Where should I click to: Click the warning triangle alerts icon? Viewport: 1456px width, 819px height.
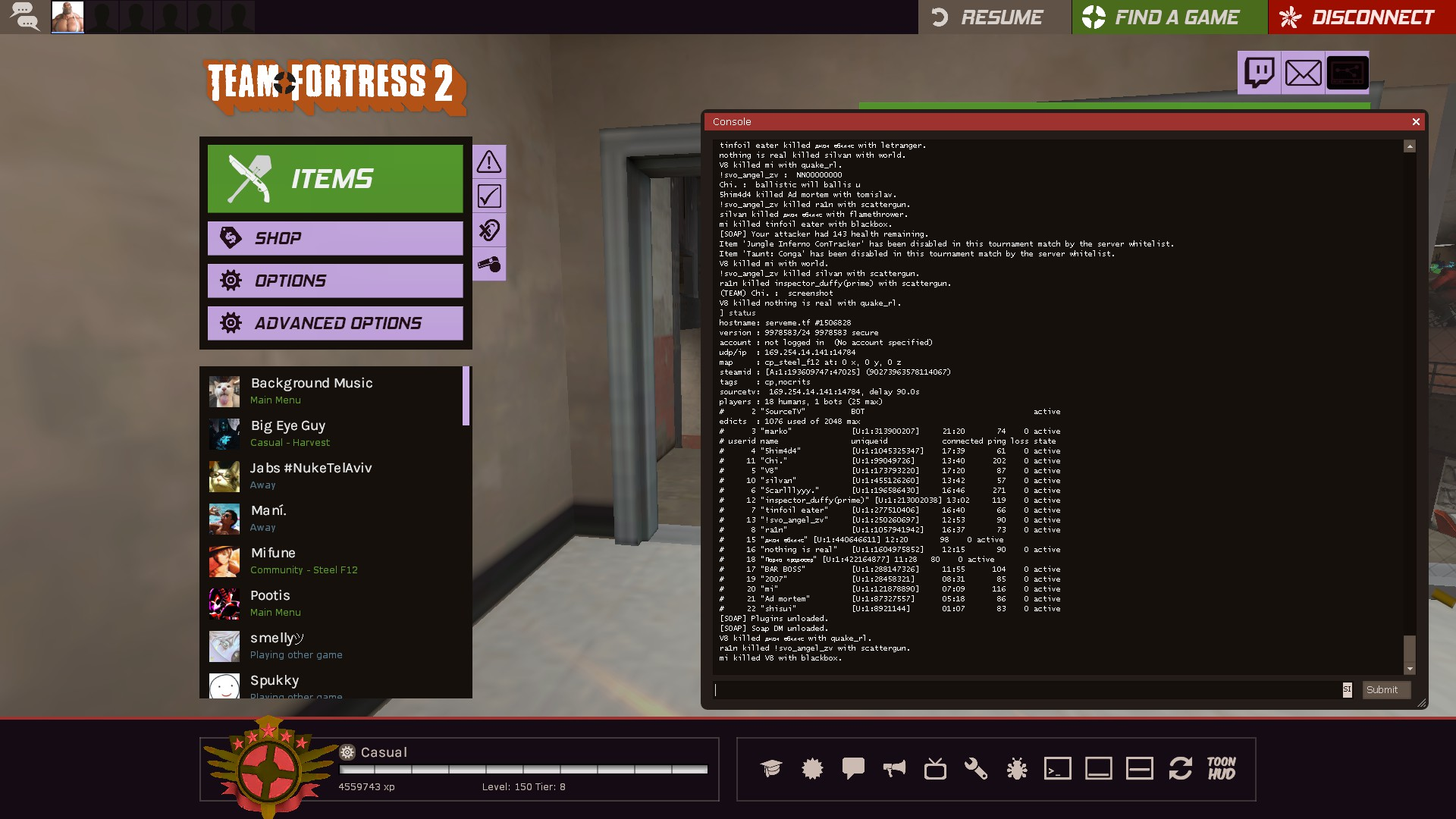tap(489, 162)
